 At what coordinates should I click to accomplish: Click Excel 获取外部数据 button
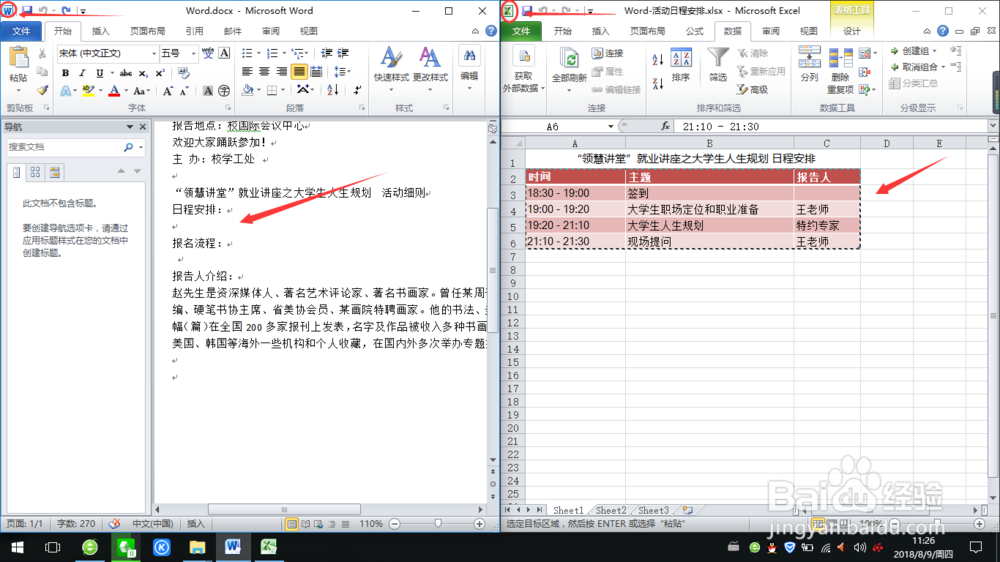[523, 70]
